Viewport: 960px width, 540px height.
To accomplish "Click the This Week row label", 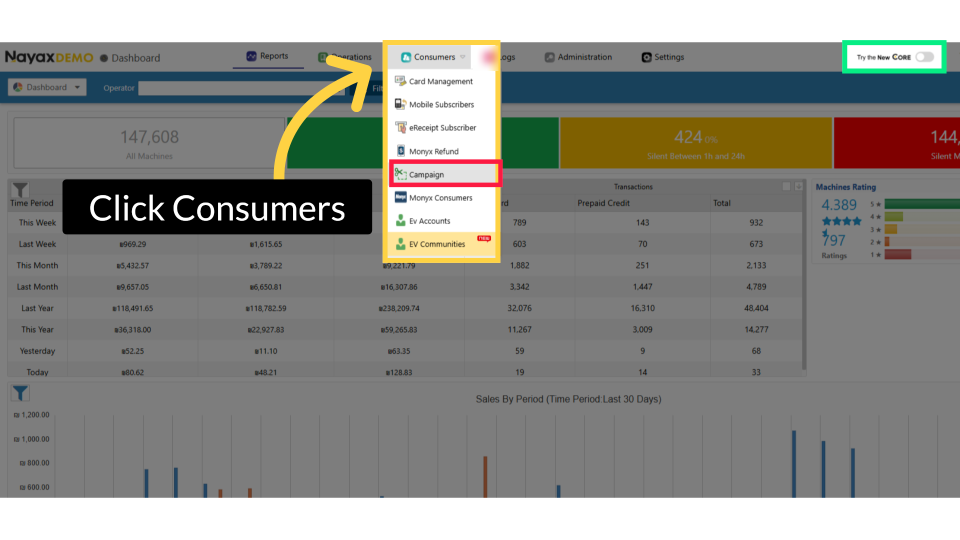I will click(x=37, y=223).
